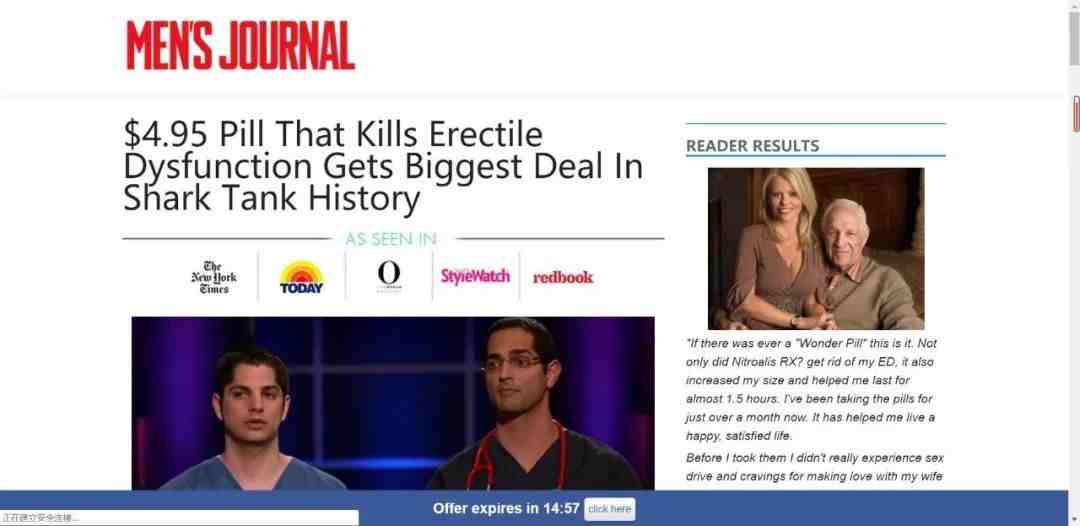The height and width of the screenshot is (526, 1080).
Task: Open the article headline about the $4.95 pill
Action: (x=383, y=166)
